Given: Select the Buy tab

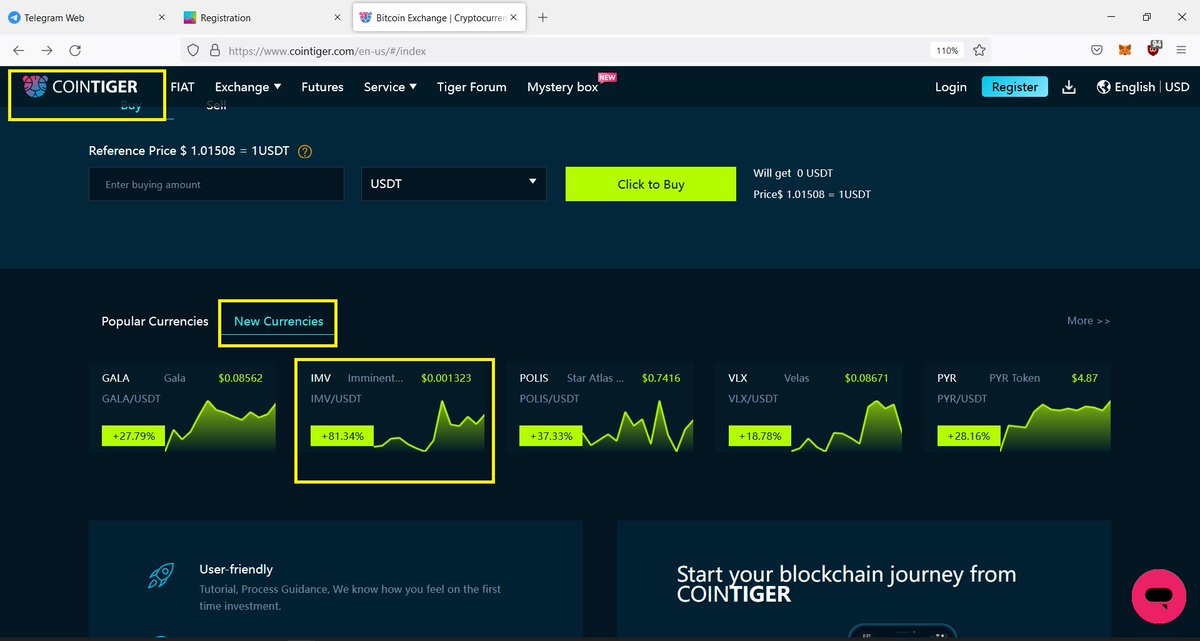Looking at the screenshot, I should pos(131,106).
